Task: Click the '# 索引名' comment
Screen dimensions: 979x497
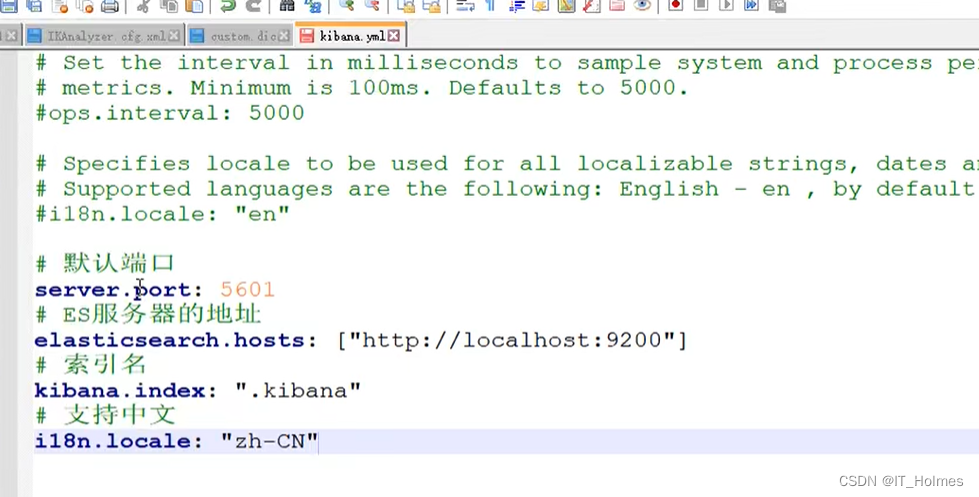Action: click(91, 364)
